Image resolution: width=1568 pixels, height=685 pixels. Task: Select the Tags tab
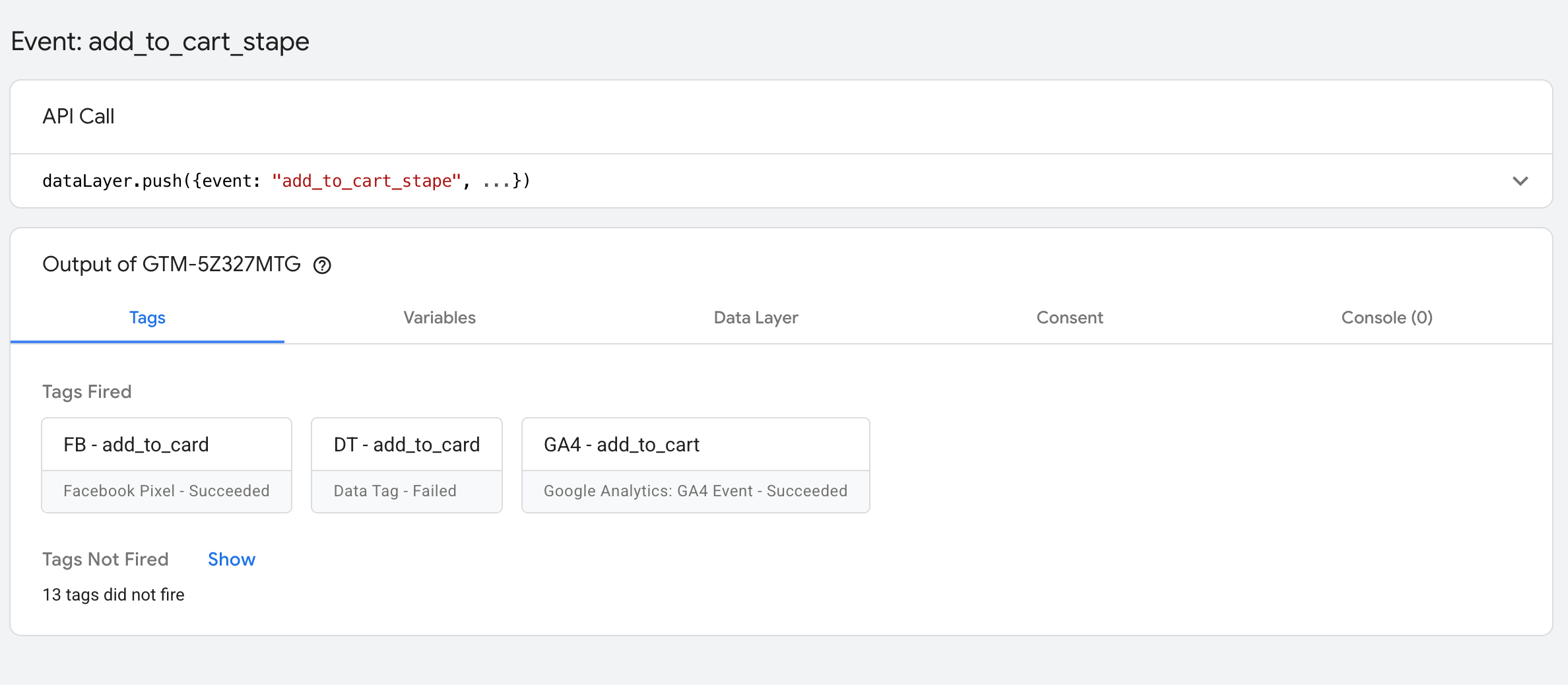[147, 317]
